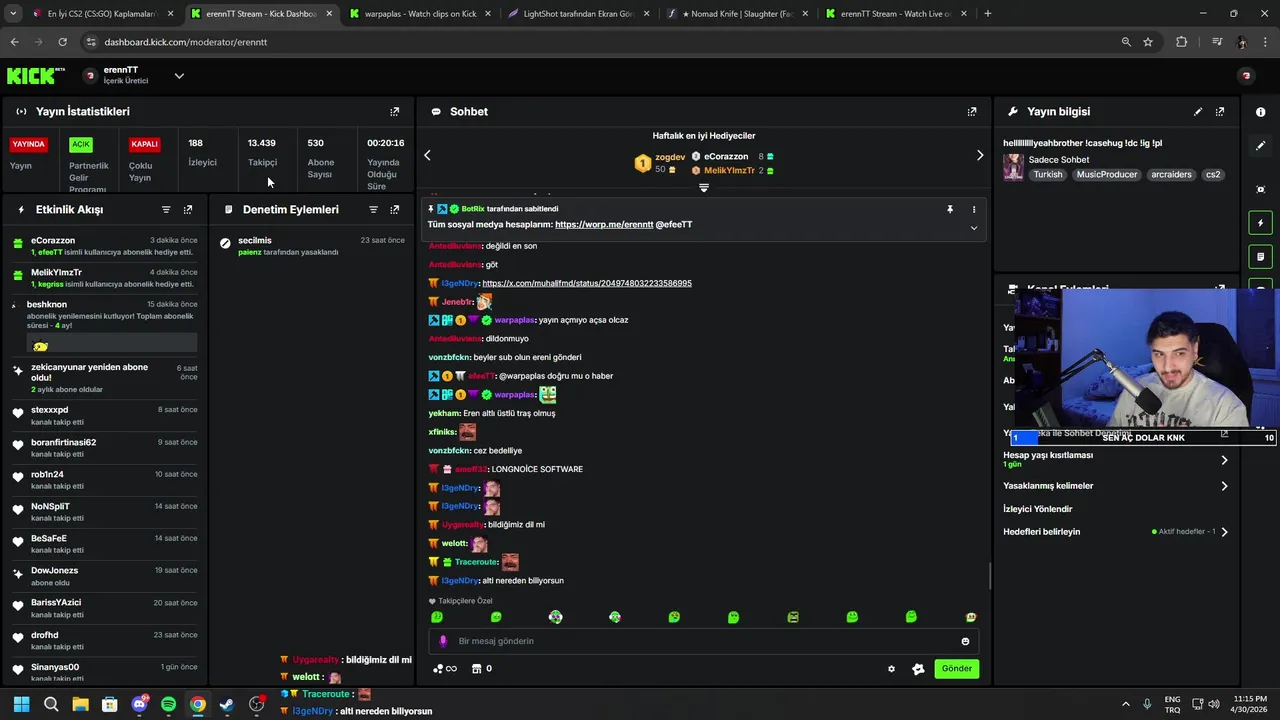
Task: Edit stream info with the pencil in Yayın bilgisi header
Action: pos(1198,112)
